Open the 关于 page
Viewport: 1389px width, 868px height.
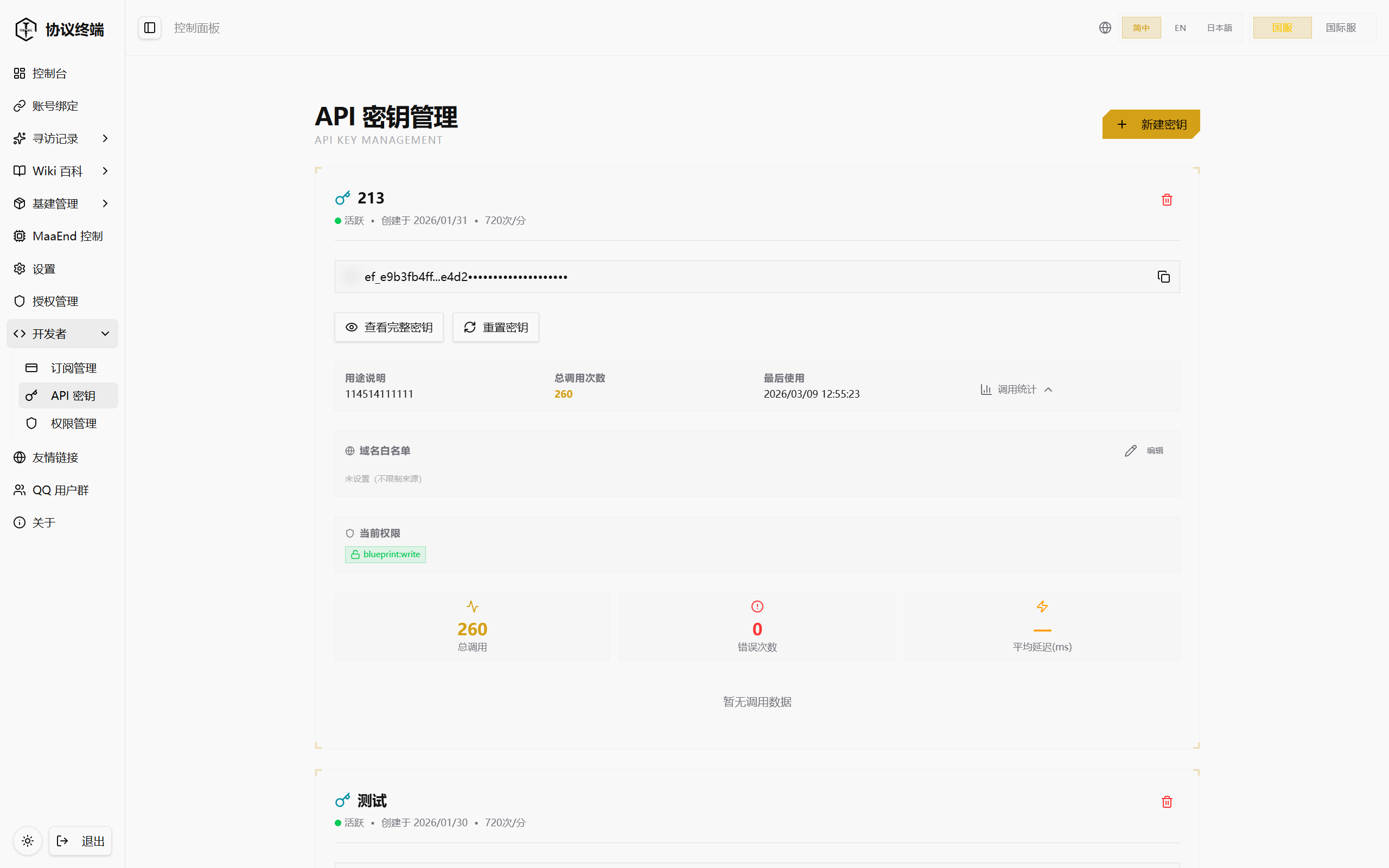(x=62, y=522)
